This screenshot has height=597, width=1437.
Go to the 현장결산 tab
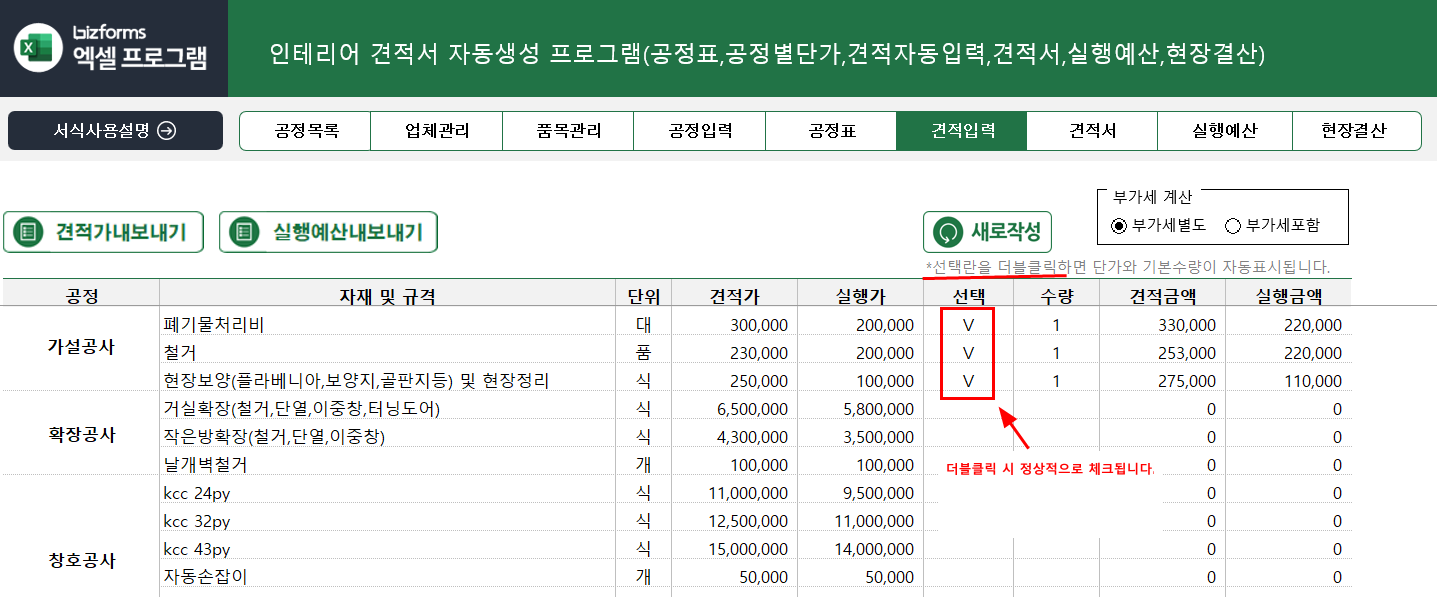(x=1356, y=130)
